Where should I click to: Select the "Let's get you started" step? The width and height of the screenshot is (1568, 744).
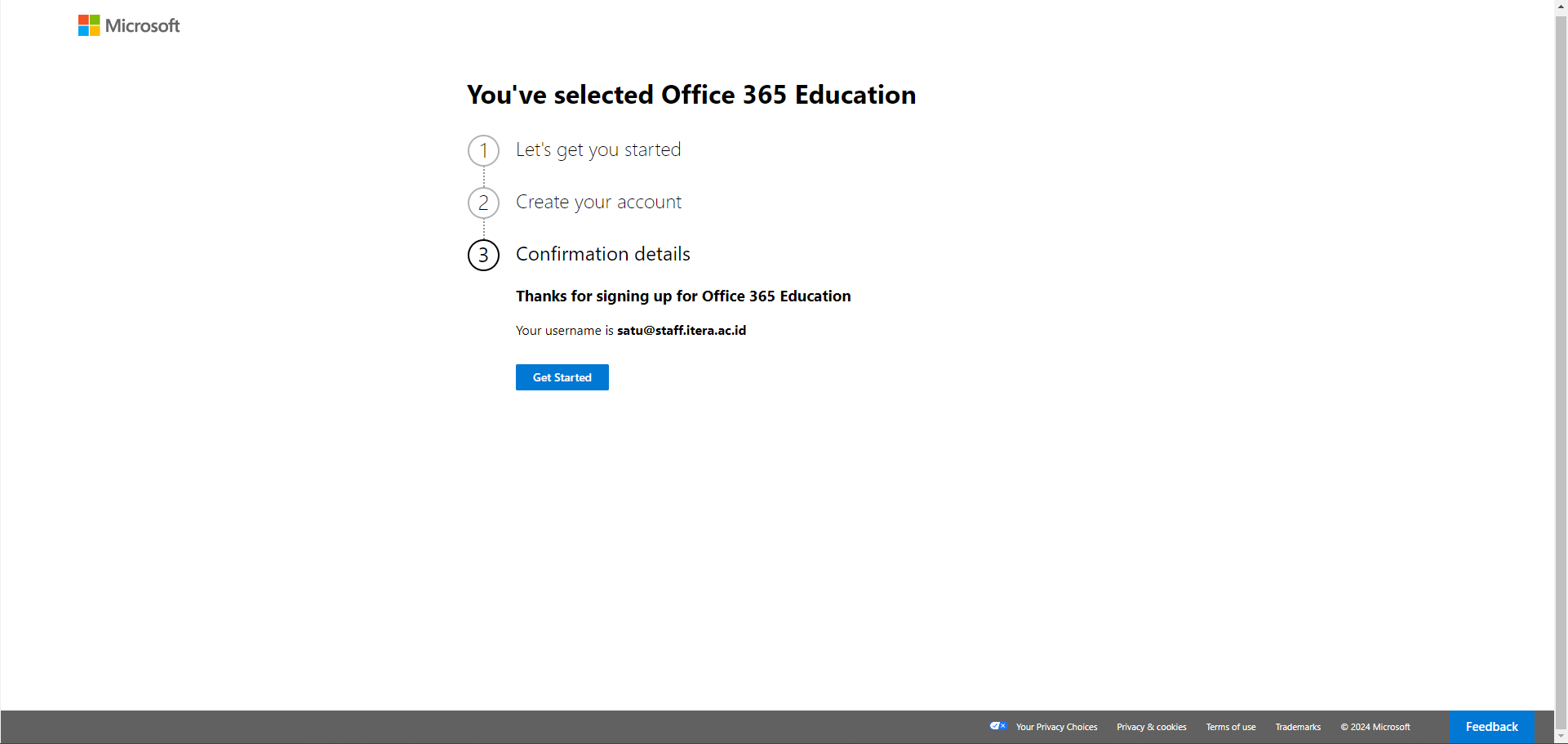597,150
